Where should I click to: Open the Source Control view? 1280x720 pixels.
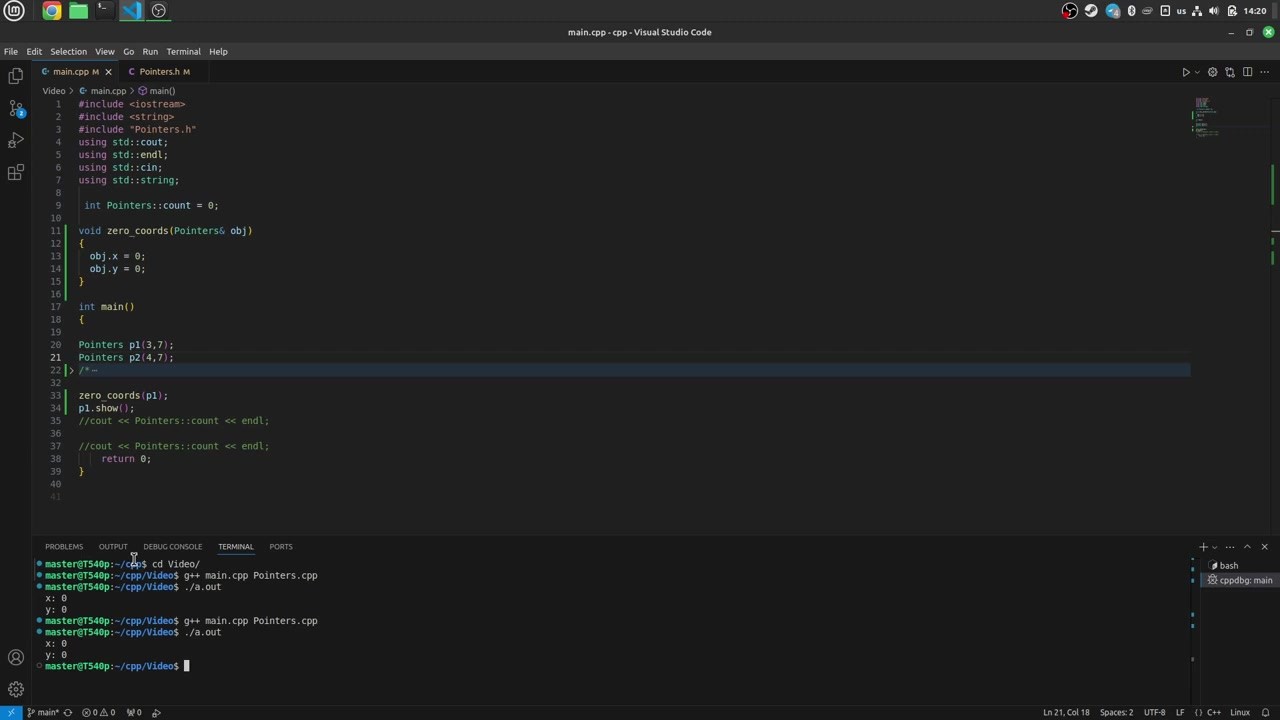(x=16, y=108)
